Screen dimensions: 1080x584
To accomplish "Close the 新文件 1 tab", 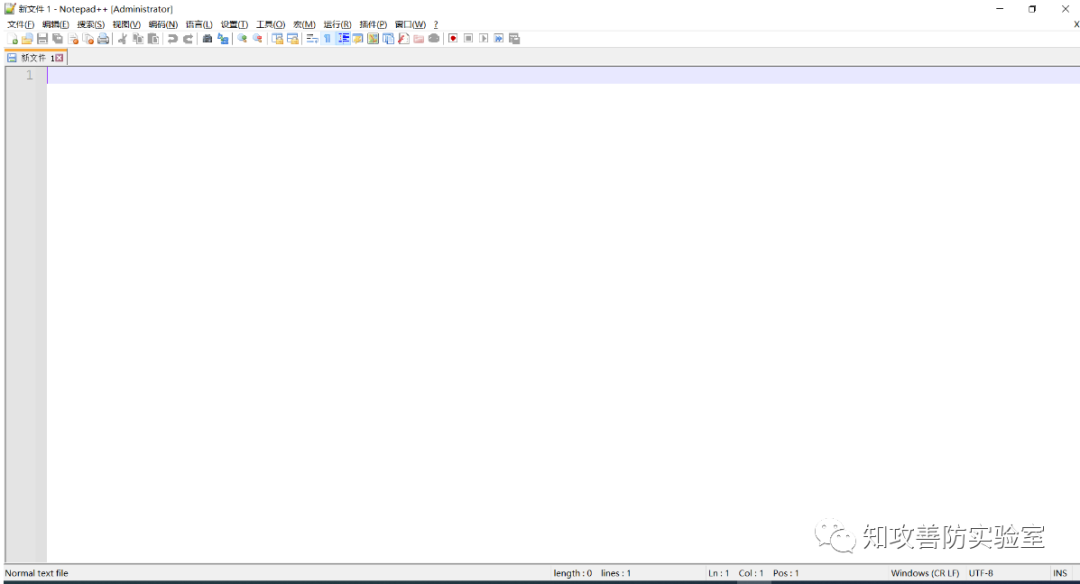I will point(59,58).
